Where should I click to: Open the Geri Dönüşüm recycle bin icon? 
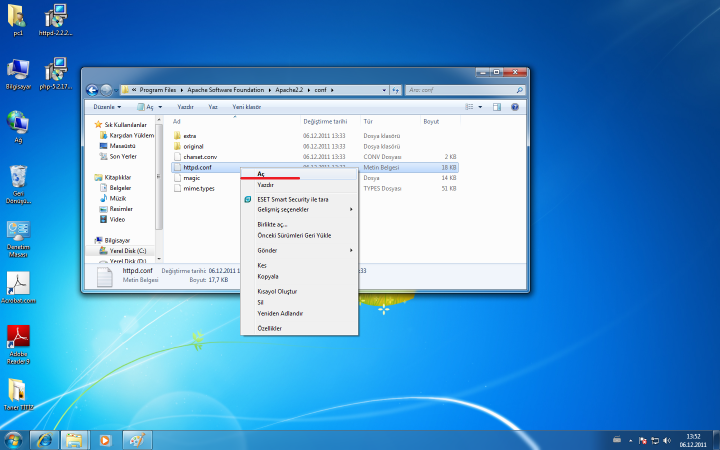pyautogui.click(x=17, y=179)
